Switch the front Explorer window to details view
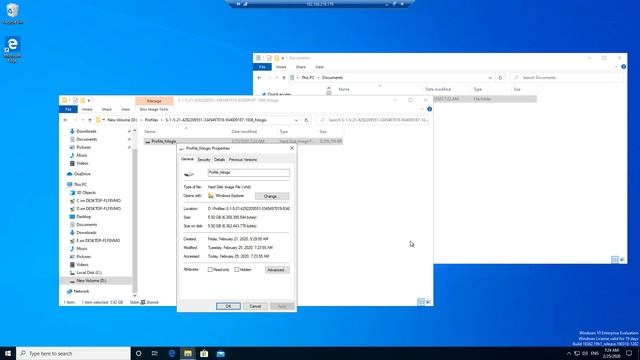 420,302
